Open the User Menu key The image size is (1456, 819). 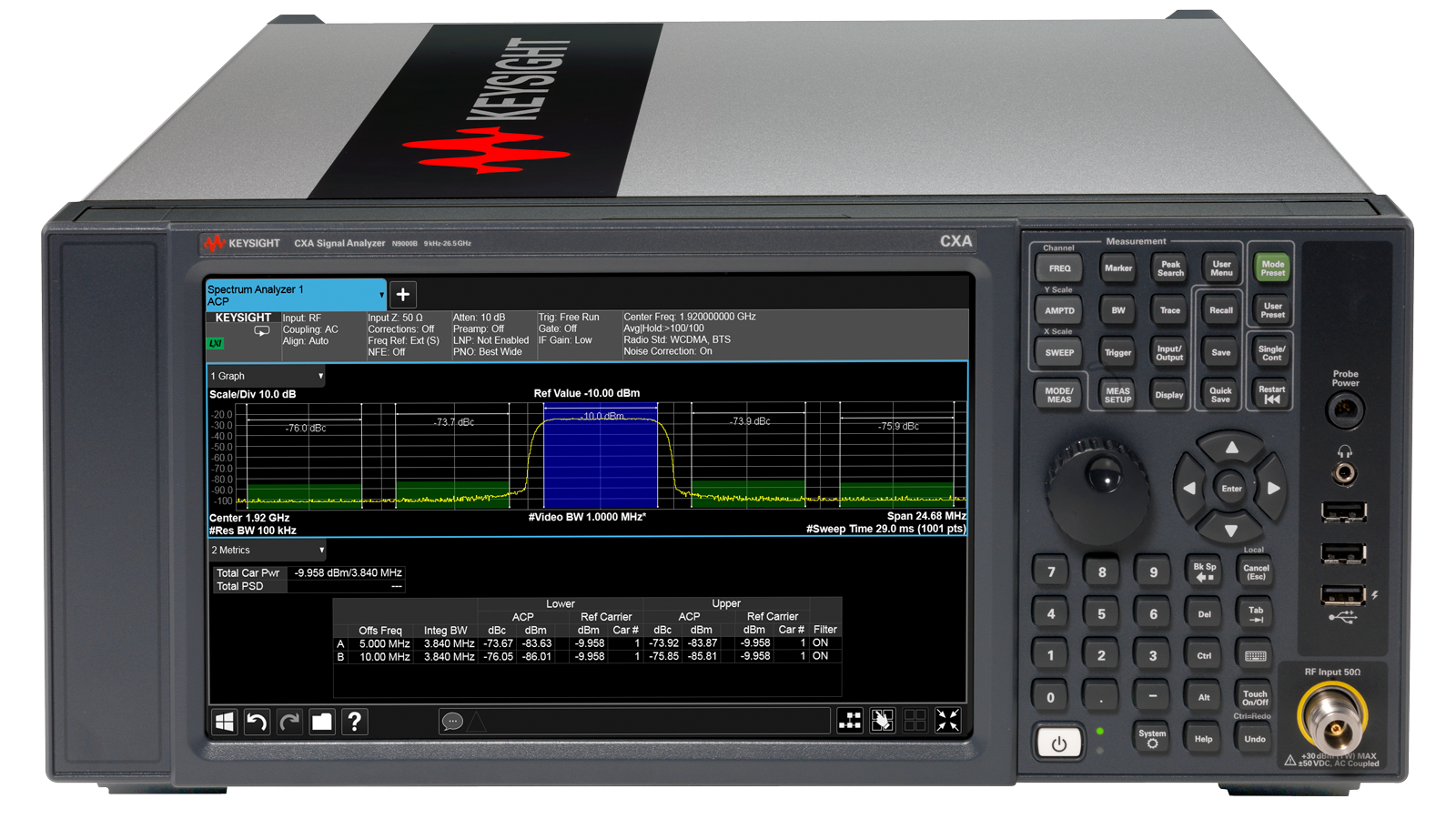1220,268
